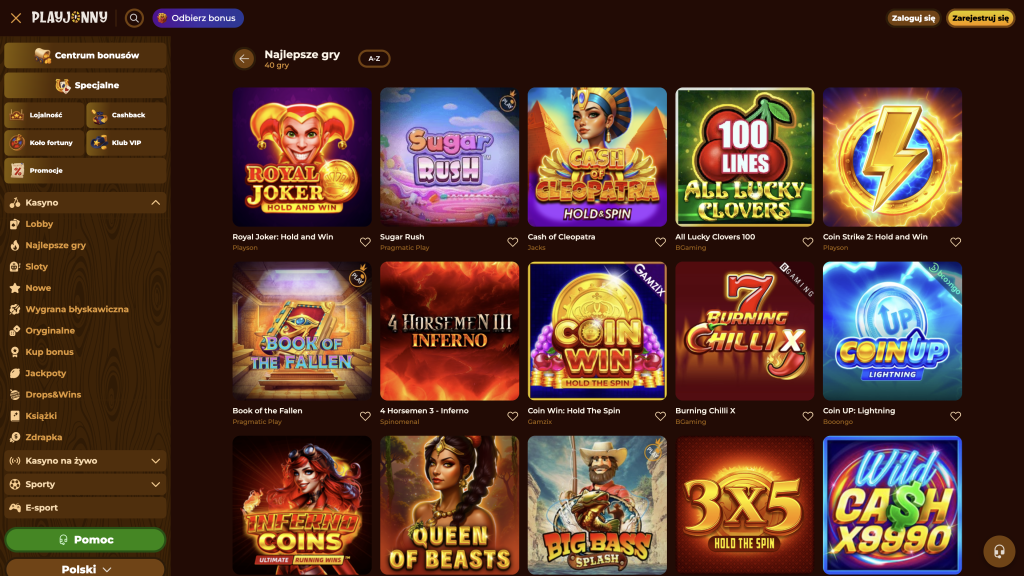
Task: Click the Zarejestruj się button
Action: (x=980, y=18)
